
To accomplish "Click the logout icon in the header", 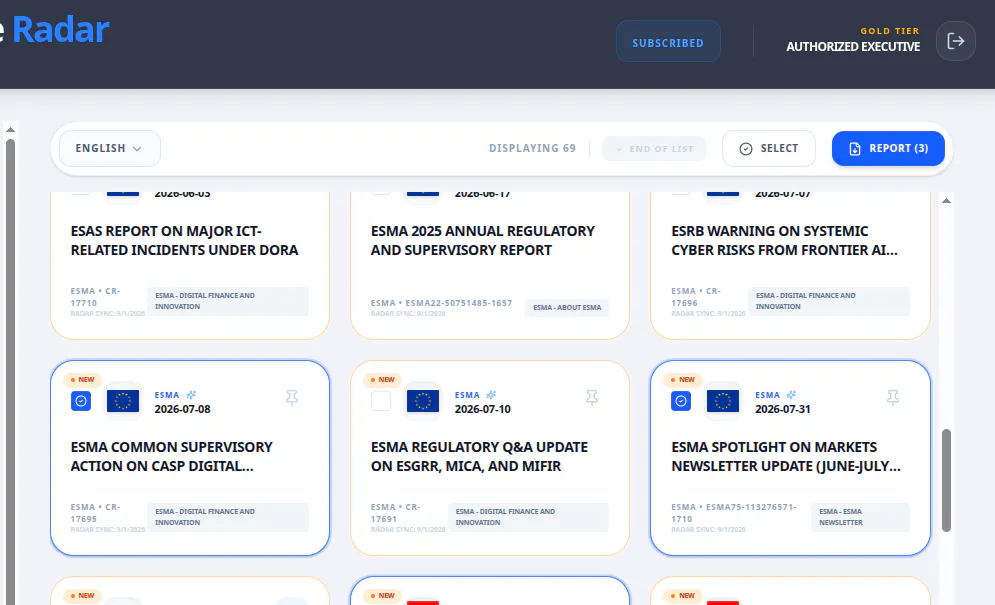I will (955, 41).
